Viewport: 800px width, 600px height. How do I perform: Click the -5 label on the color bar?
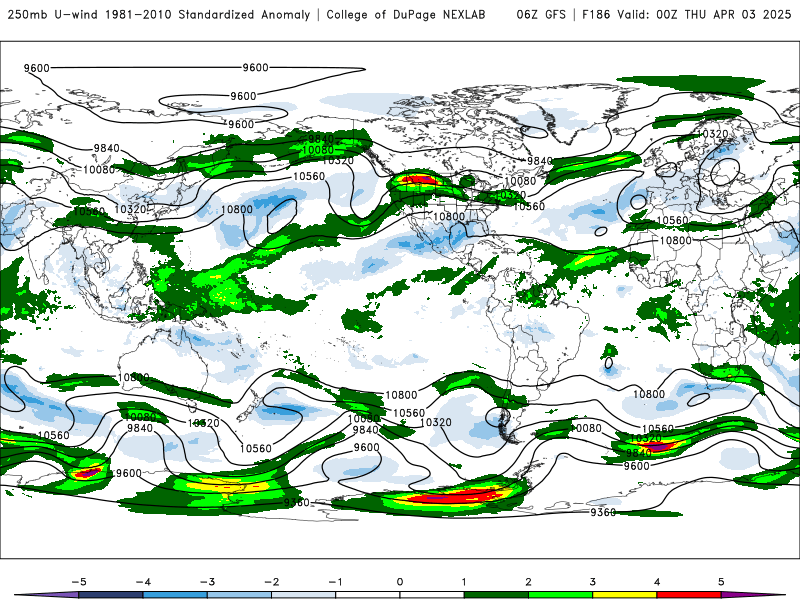click(x=78, y=582)
